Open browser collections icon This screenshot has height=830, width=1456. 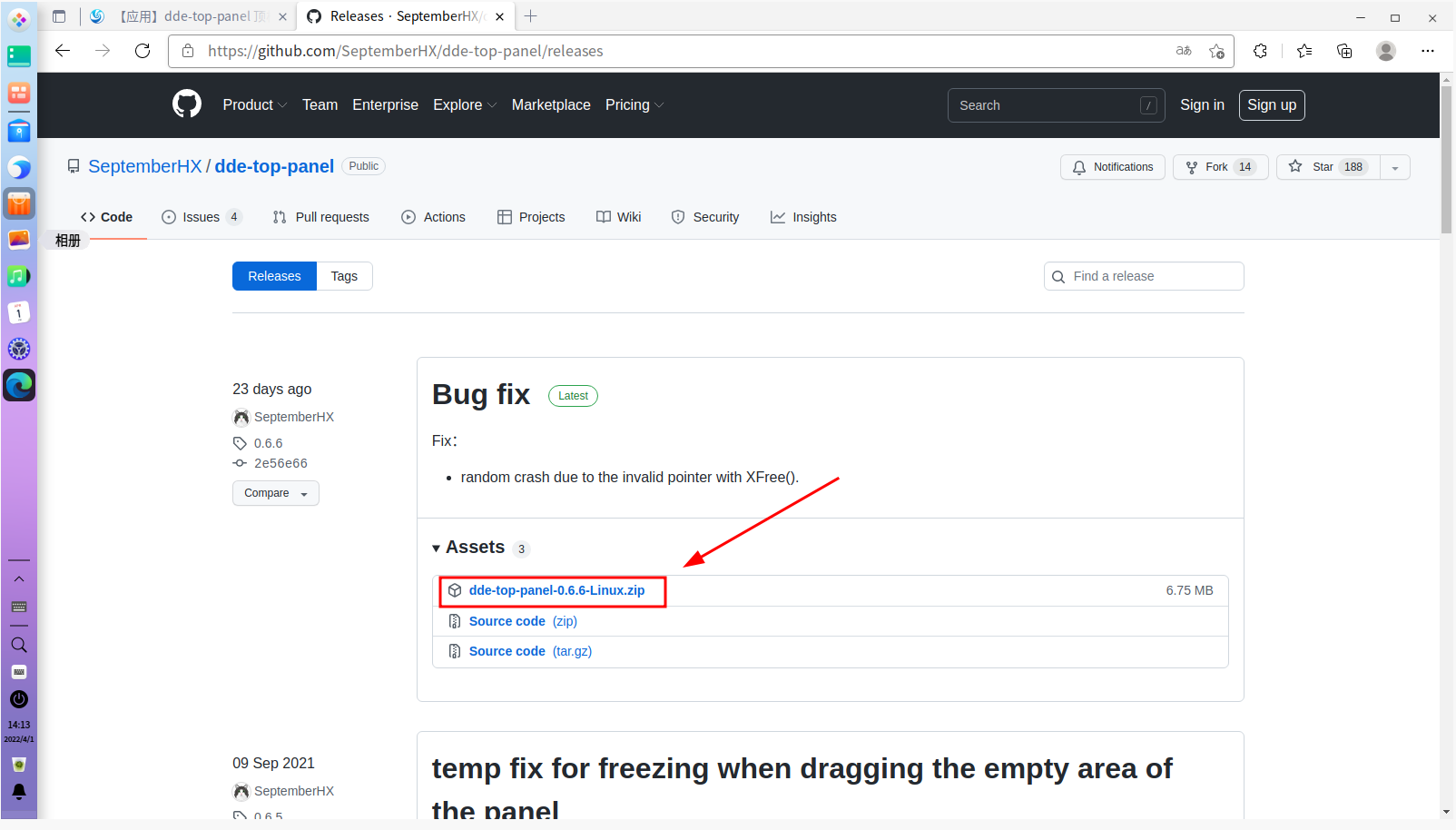(1344, 51)
